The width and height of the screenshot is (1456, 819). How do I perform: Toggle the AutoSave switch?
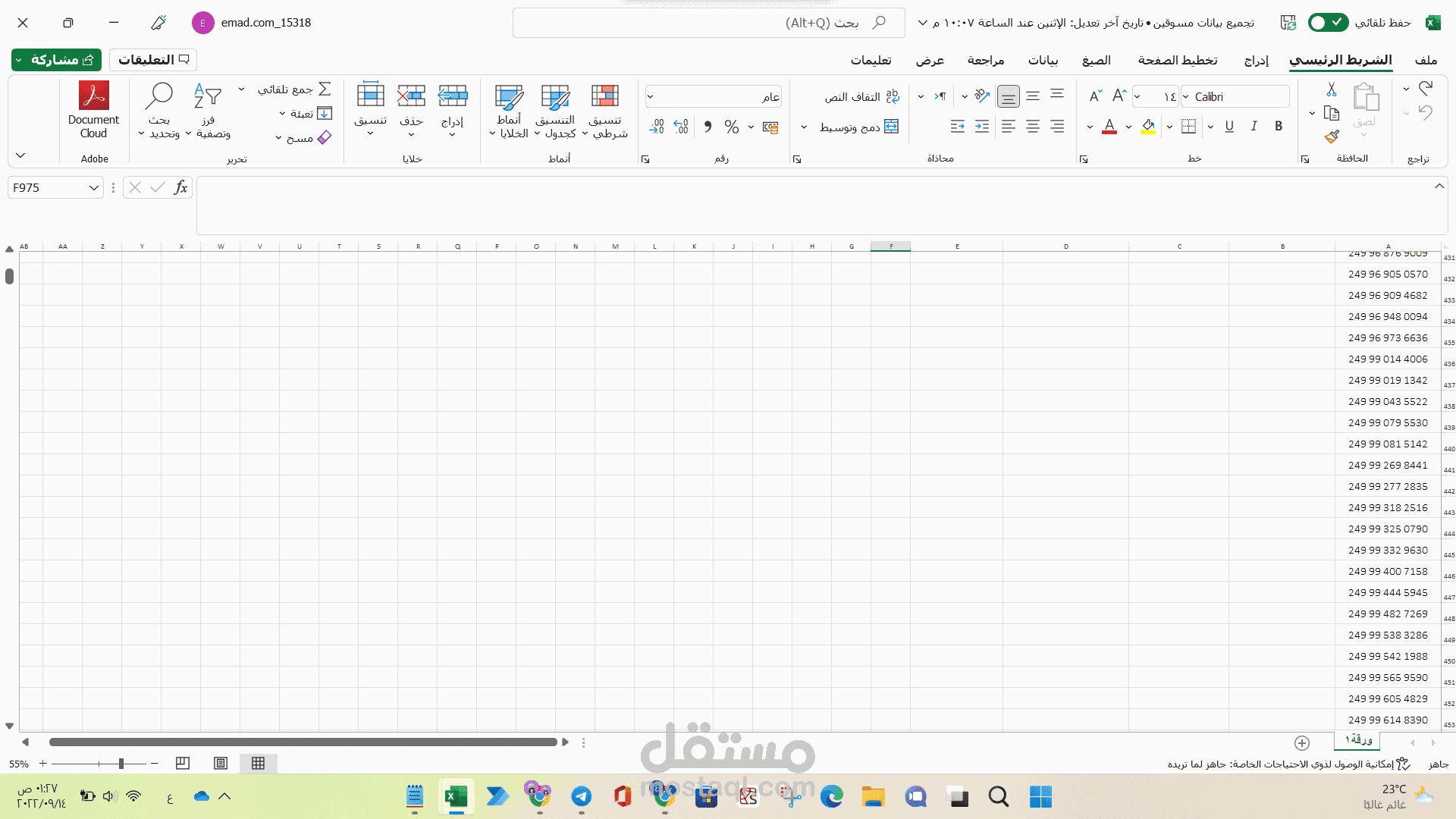[x=1328, y=23]
